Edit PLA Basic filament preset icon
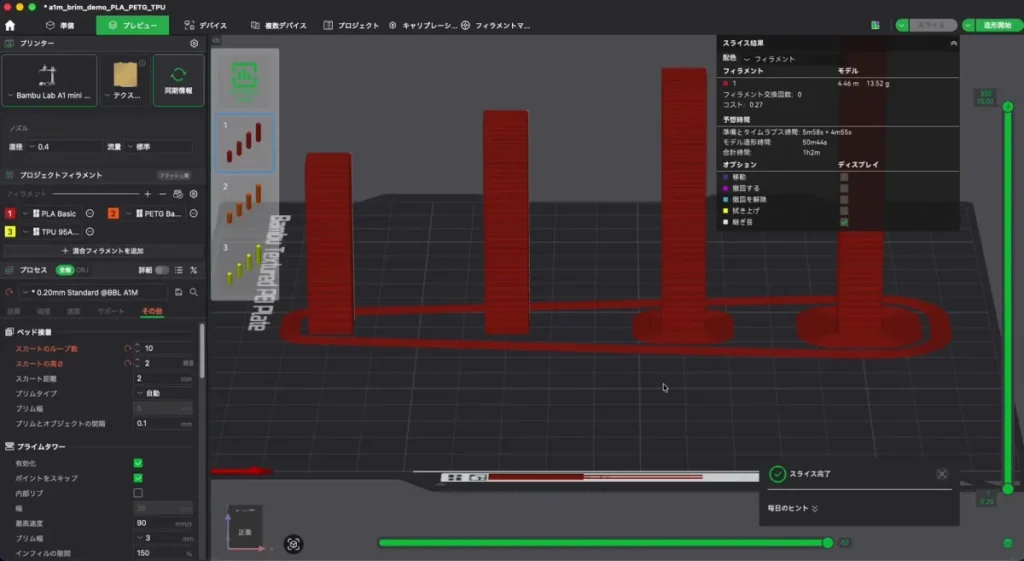This screenshot has height=561, width=1024. point(90,214)
